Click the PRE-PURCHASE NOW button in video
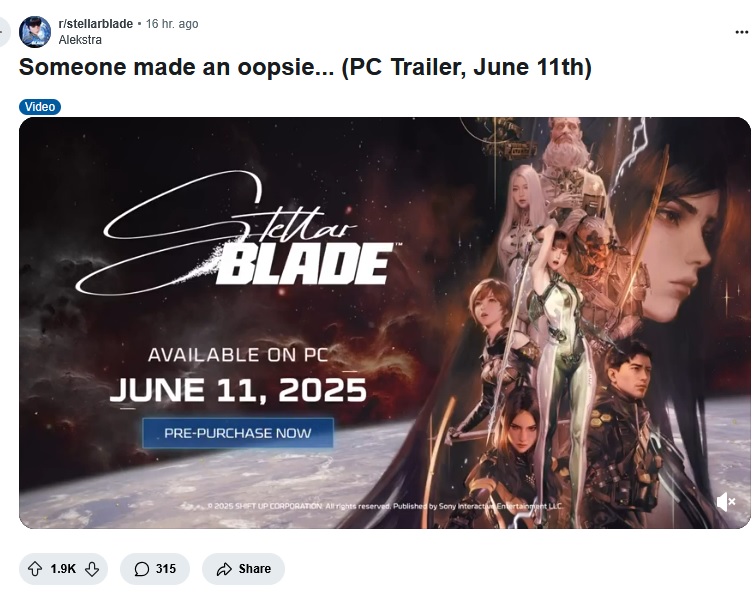 click(x=238, y=433)
